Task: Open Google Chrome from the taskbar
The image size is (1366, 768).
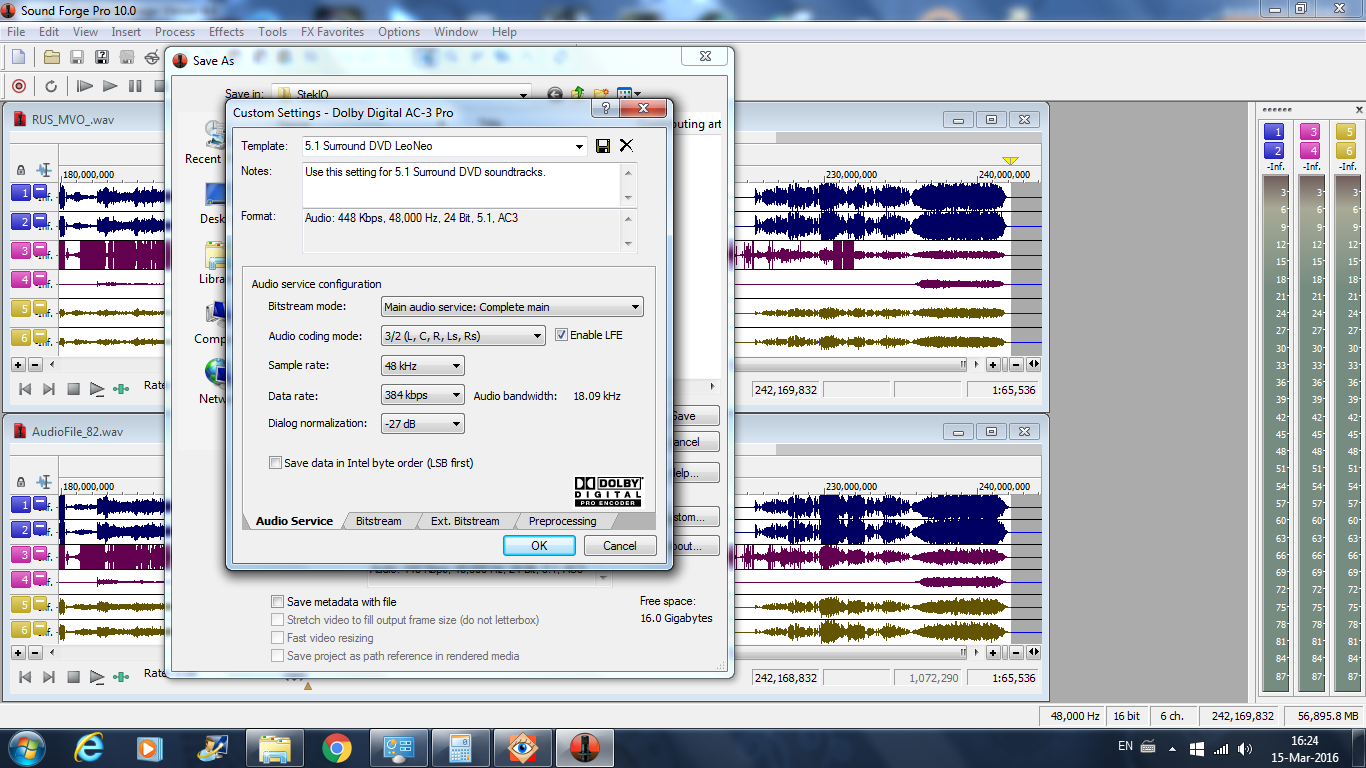Action: 337,747
